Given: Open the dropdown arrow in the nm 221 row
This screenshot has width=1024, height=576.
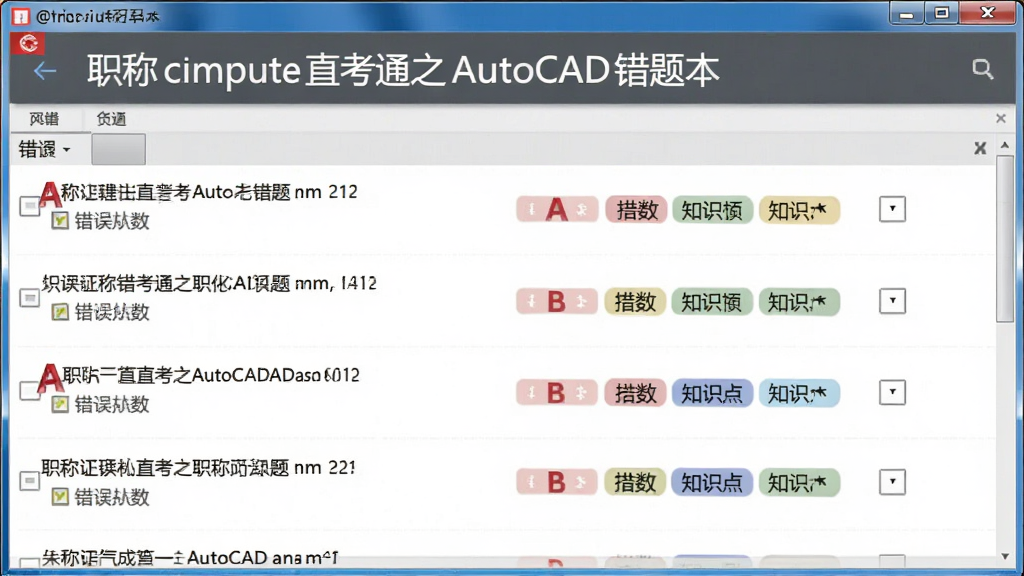Looking at the screenshot, I should (892, 482).
